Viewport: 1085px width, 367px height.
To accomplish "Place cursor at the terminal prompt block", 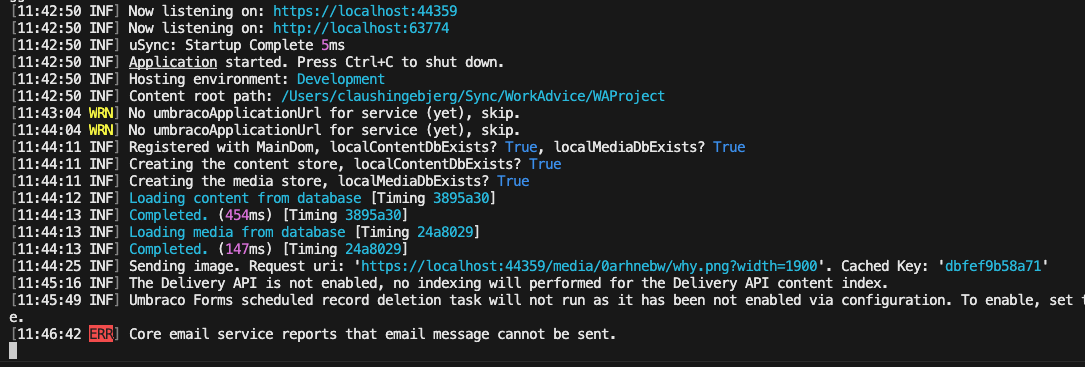I will [x=12, y=351].
